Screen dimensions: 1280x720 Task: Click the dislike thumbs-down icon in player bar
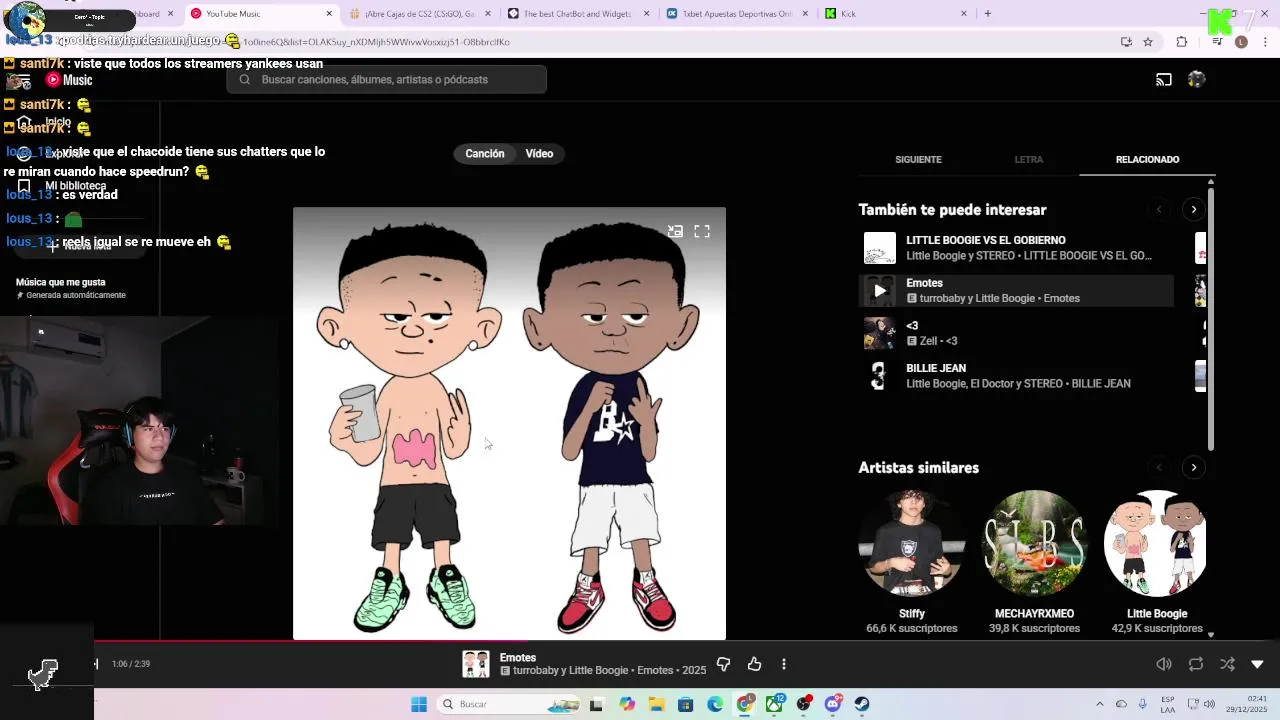[724, 664]
